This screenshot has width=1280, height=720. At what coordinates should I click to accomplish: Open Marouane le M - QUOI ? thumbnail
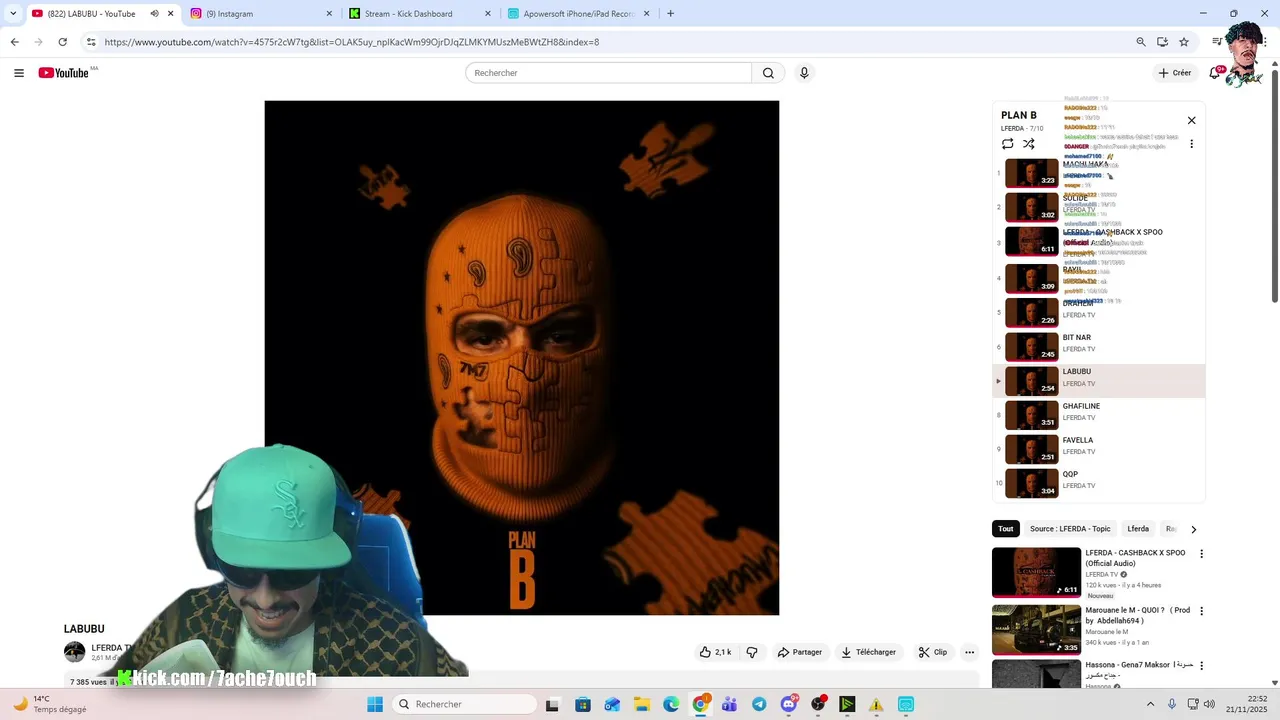(x=1036, y=629)
